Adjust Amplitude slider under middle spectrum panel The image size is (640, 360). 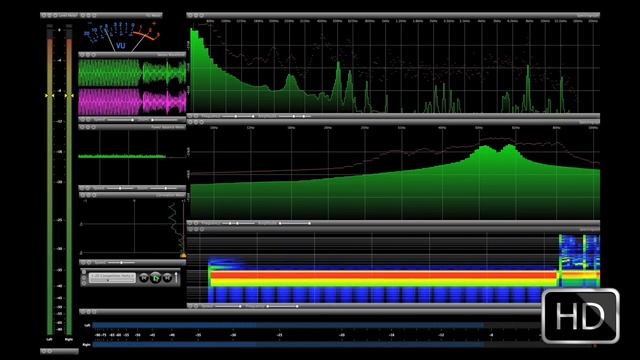pos(295,223)
